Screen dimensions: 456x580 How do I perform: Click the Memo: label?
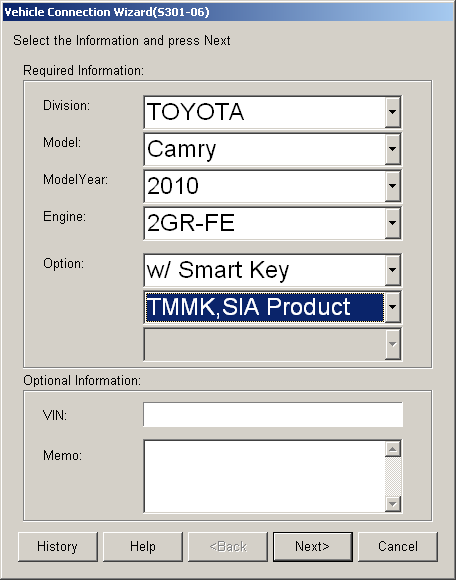pyautogui.click(x=63, y=455)
